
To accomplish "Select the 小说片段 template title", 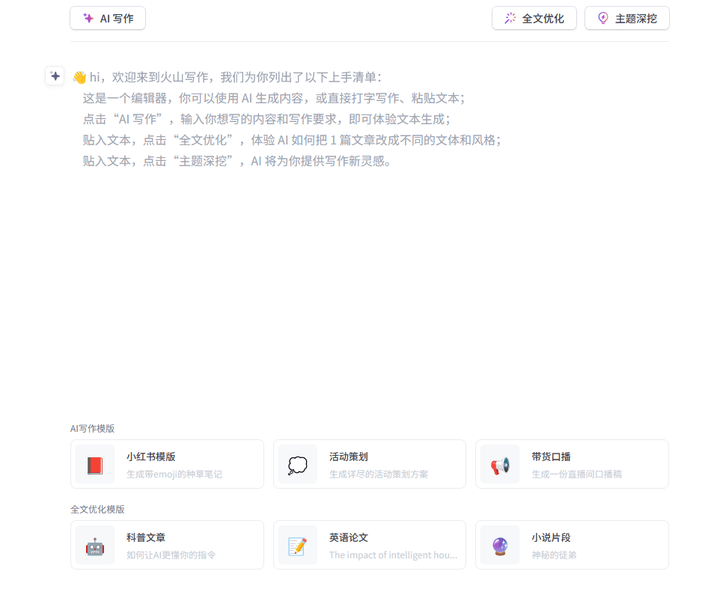I will click(x=551, y=538).
